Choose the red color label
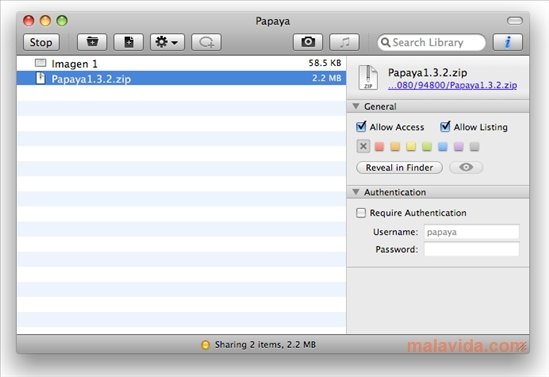This screenshot has height=377, width=549. coord(379,147)
